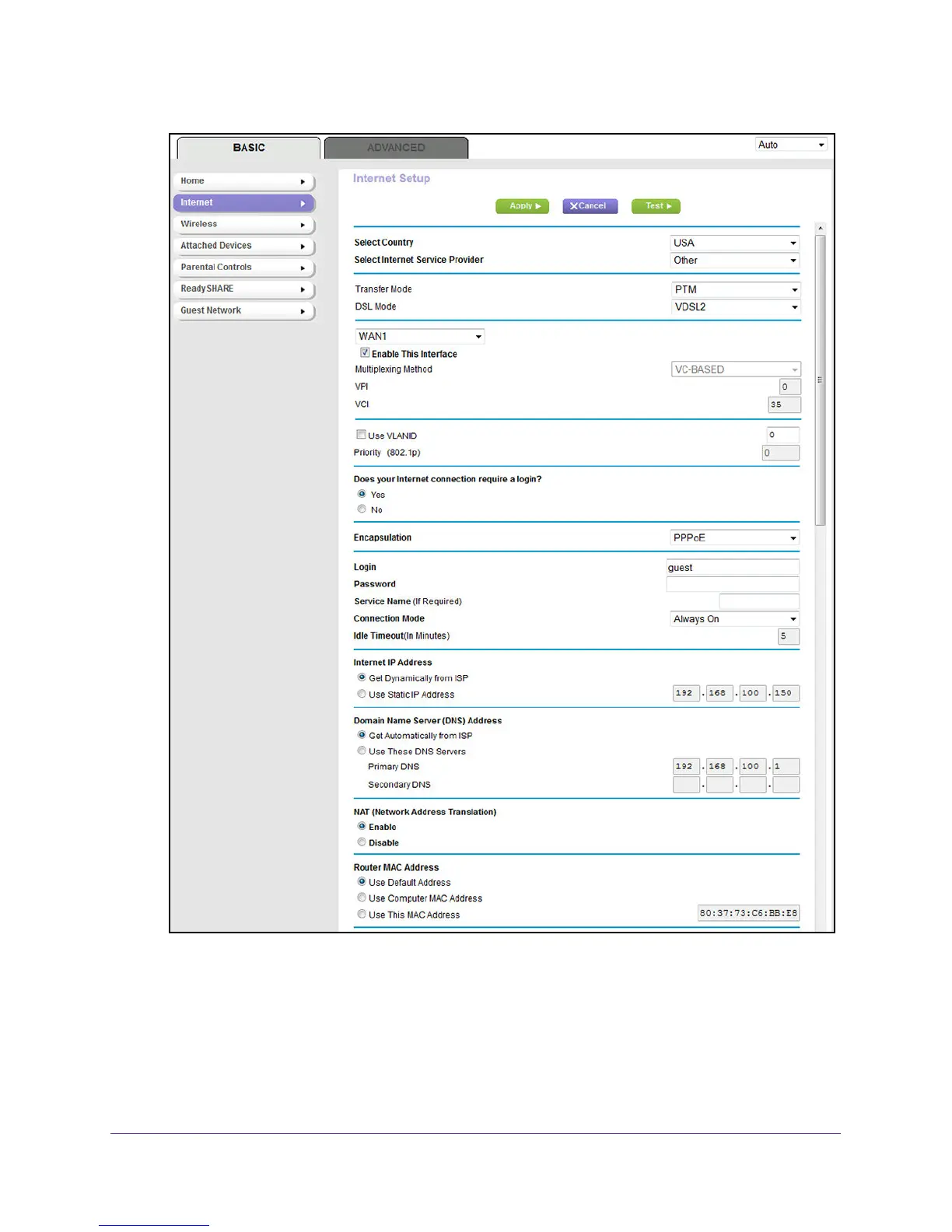Click the Idle Timeout field

click(789, 636)
